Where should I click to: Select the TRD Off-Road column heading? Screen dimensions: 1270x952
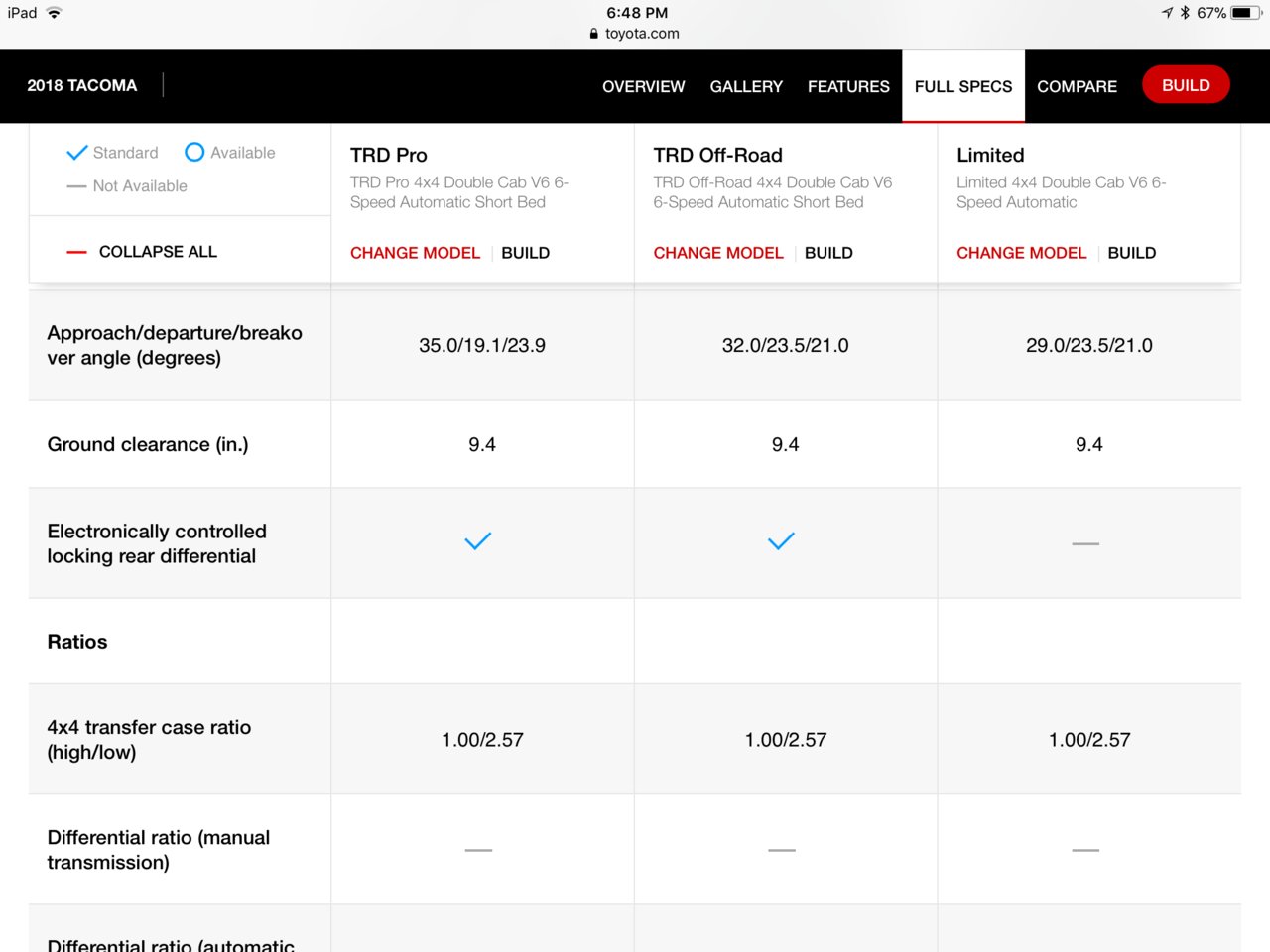[717, 155]
